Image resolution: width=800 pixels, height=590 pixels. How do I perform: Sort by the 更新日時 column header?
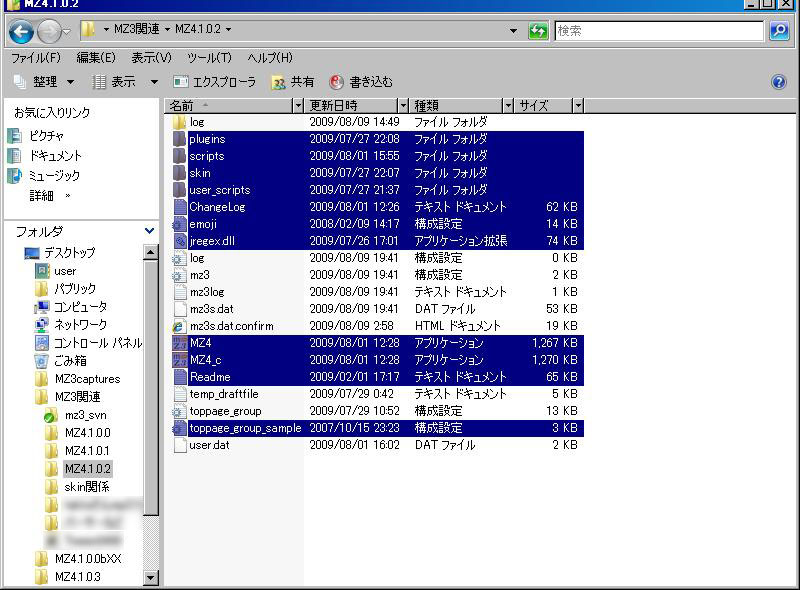(x=352, y=106)
